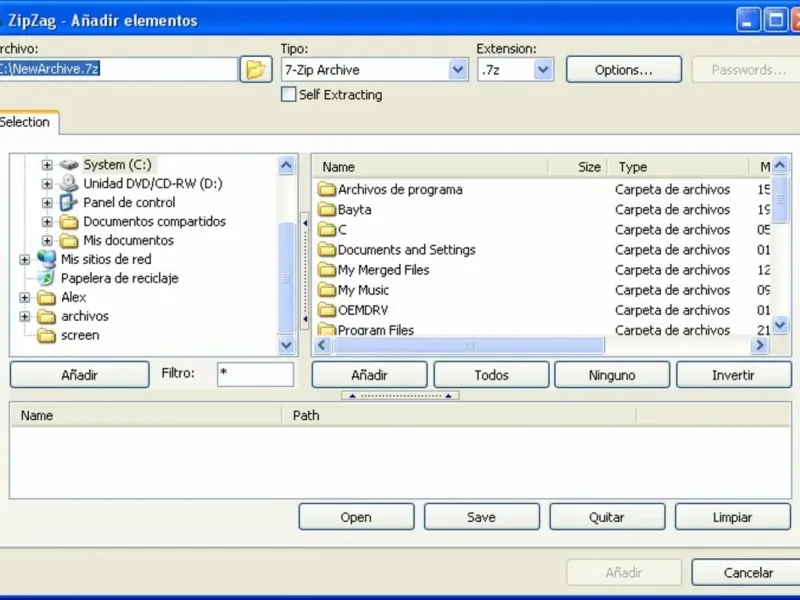This screenshot has width=800, height=600.
Task: Click the Papelera de reciclaje icon
Action: [46, 279]
